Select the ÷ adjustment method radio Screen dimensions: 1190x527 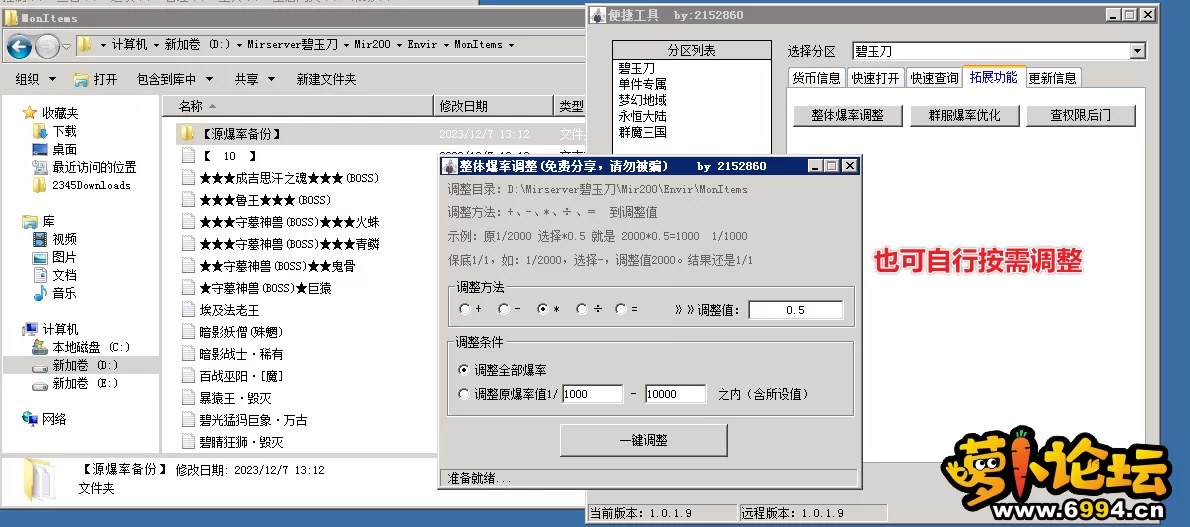(581, 309)
